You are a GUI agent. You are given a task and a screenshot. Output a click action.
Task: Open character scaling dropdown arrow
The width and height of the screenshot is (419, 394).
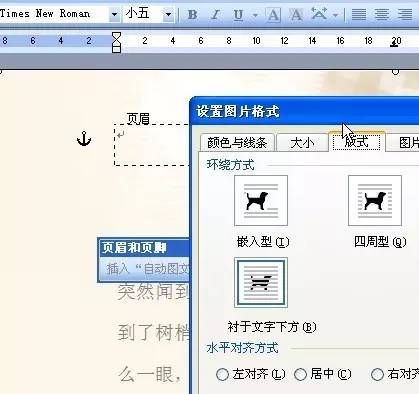[x=336, y=15]
